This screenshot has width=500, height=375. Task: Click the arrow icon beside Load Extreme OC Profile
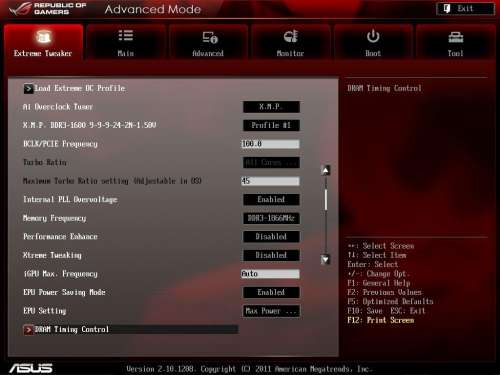pyautogui.click(x=28, y=89)
